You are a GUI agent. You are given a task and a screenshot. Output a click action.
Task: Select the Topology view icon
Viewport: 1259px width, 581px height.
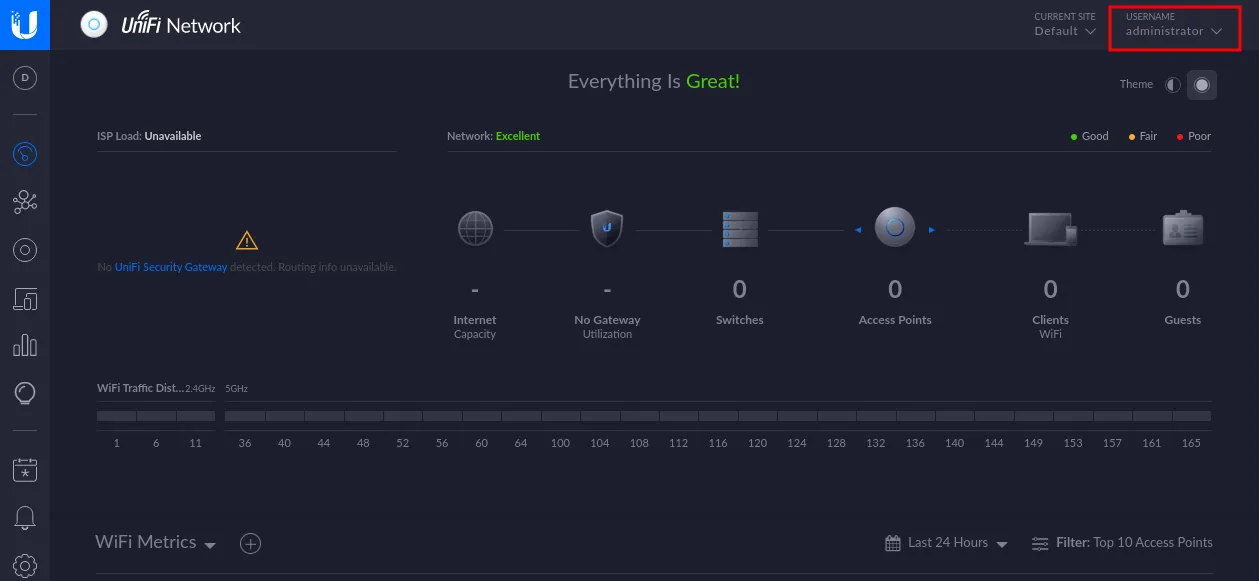coord(24,201)
